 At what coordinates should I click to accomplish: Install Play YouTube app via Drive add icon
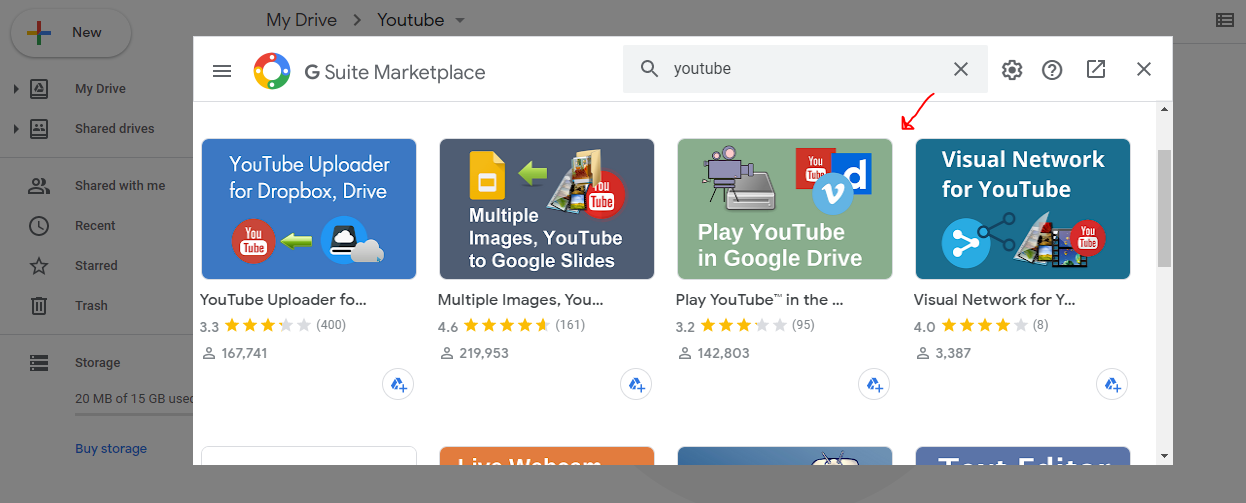tap(874, 384)
